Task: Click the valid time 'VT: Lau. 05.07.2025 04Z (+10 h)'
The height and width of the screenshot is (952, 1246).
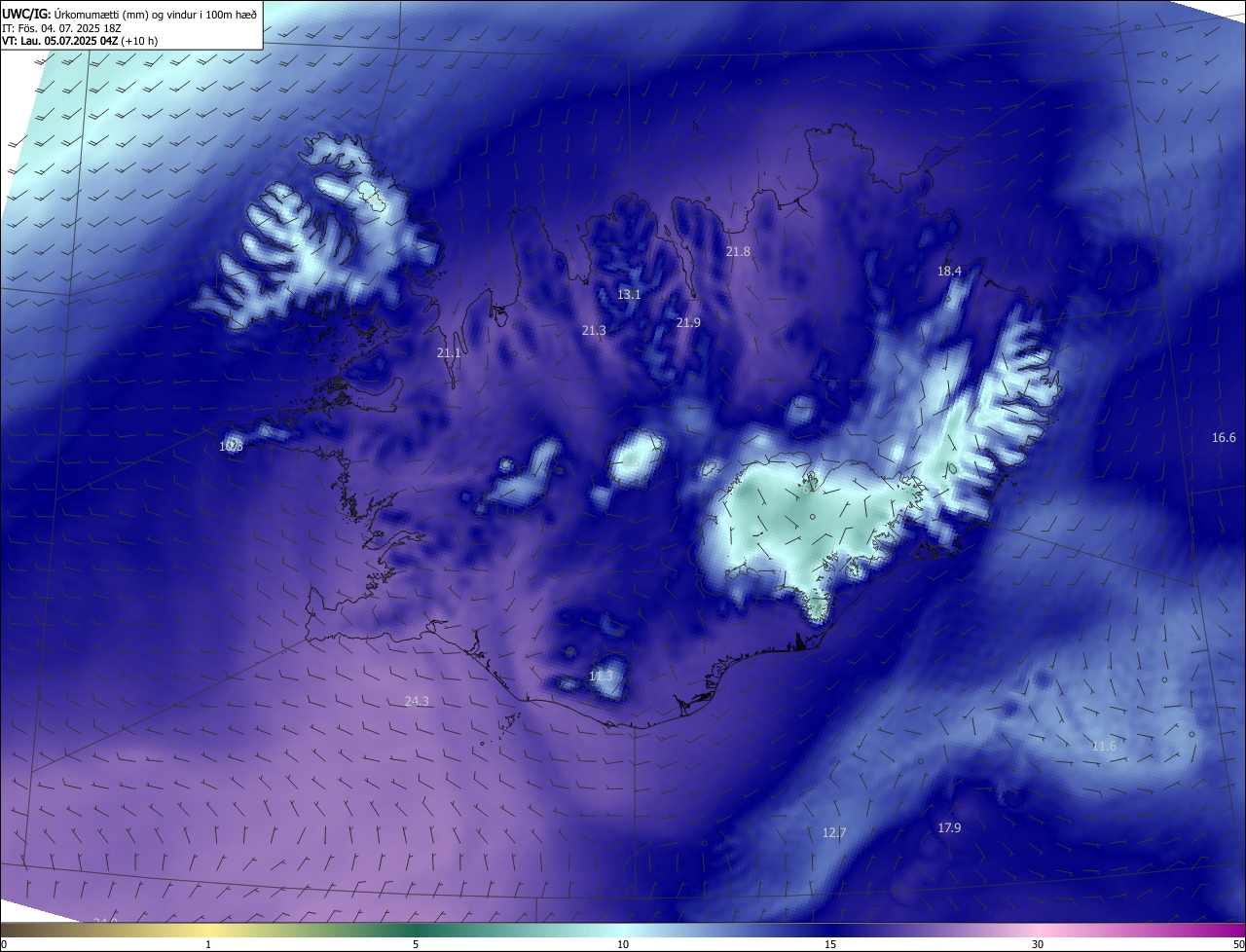Action: (80, 41)
